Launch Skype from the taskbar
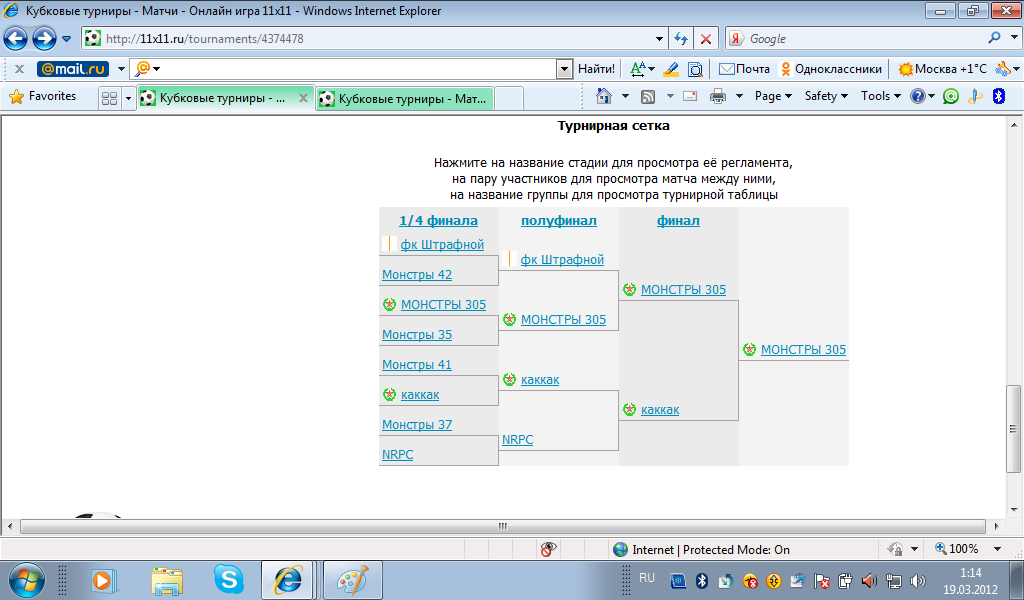Screen dimensions: 1024x600 (228, 579)
